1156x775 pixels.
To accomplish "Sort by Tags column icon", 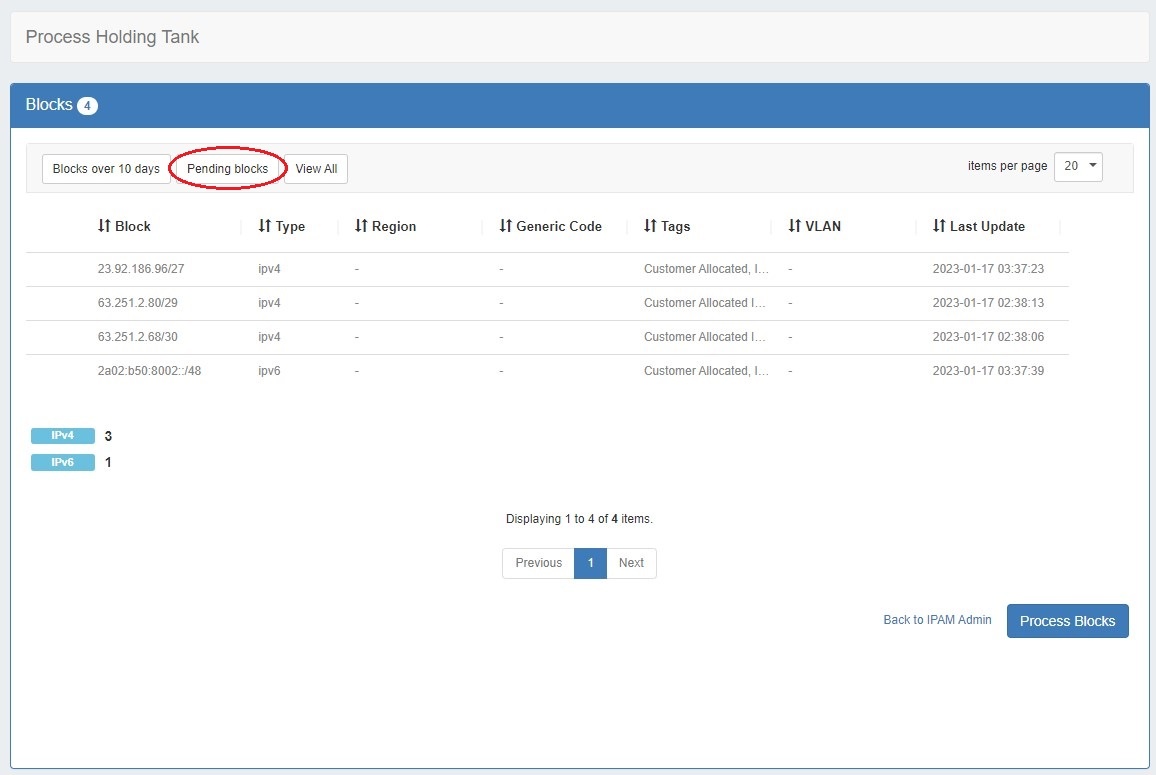I will point(650,227).
